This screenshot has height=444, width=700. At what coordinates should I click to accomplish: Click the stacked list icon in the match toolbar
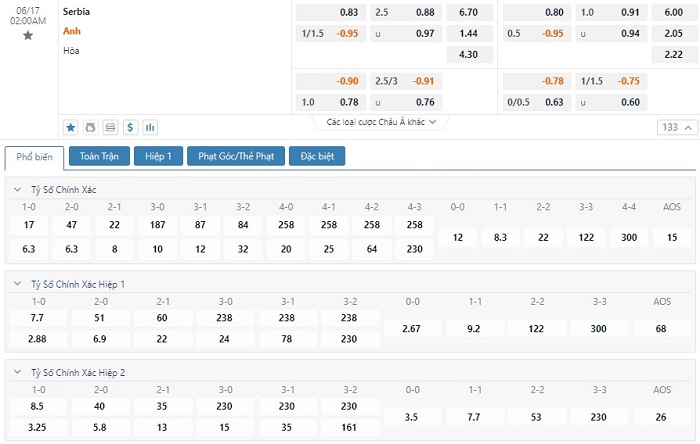[110, 127]
